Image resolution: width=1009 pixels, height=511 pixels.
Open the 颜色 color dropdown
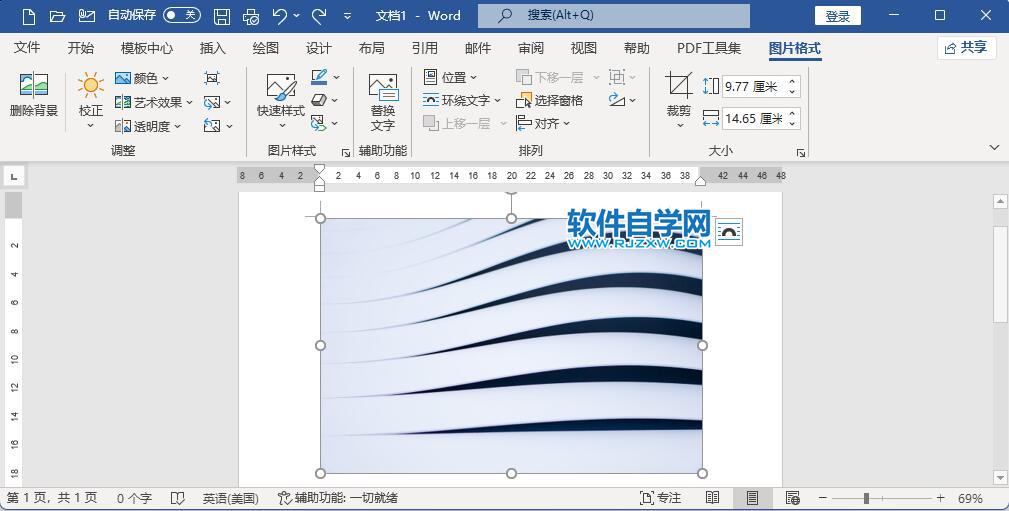142,78
